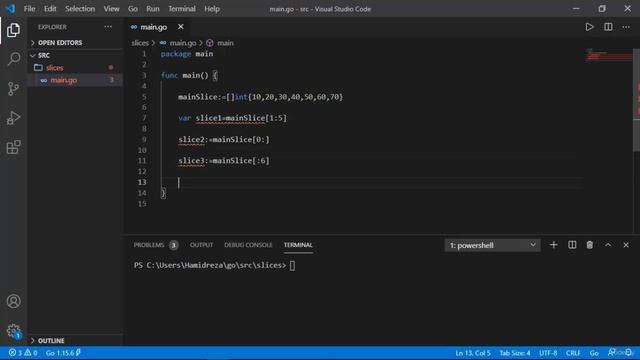Open the Manage gear icon
Viewport: 640px width, 360px height.
[13, 331]
